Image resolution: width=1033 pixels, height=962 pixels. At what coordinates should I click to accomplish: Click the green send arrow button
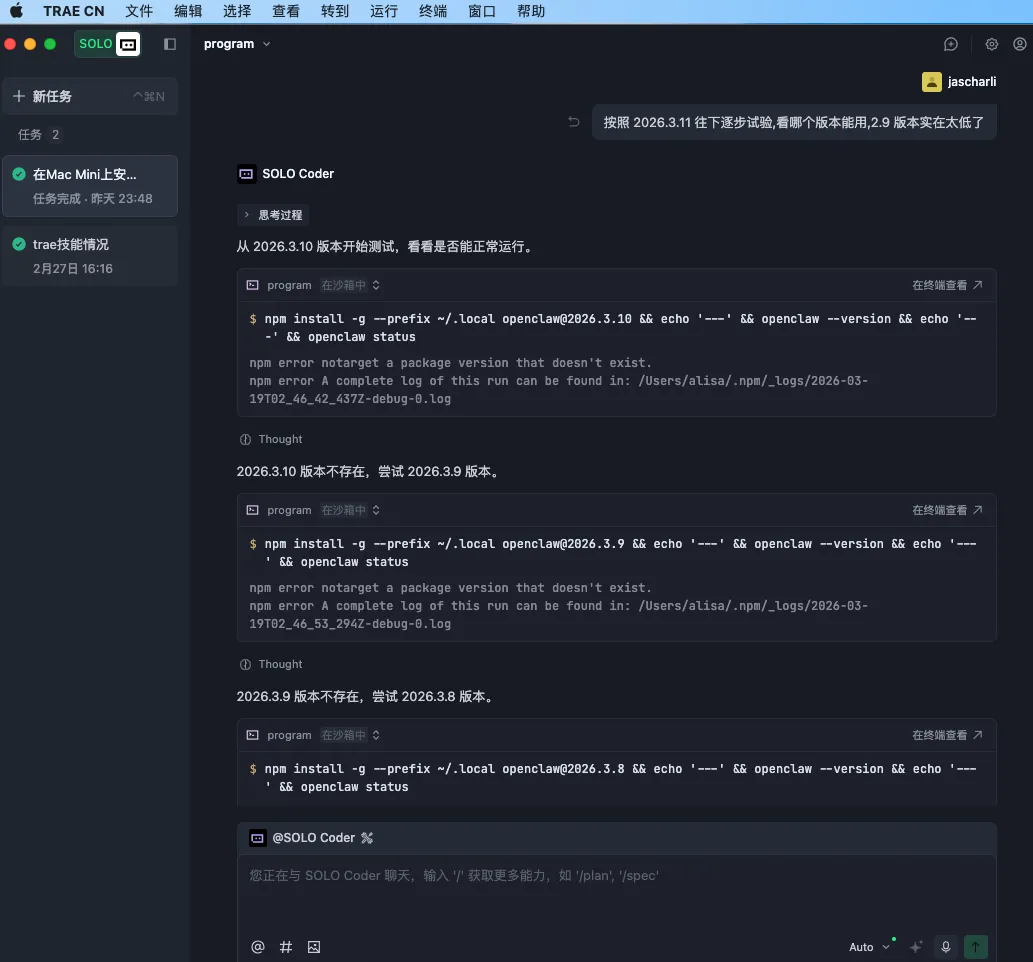click(976, 947)
